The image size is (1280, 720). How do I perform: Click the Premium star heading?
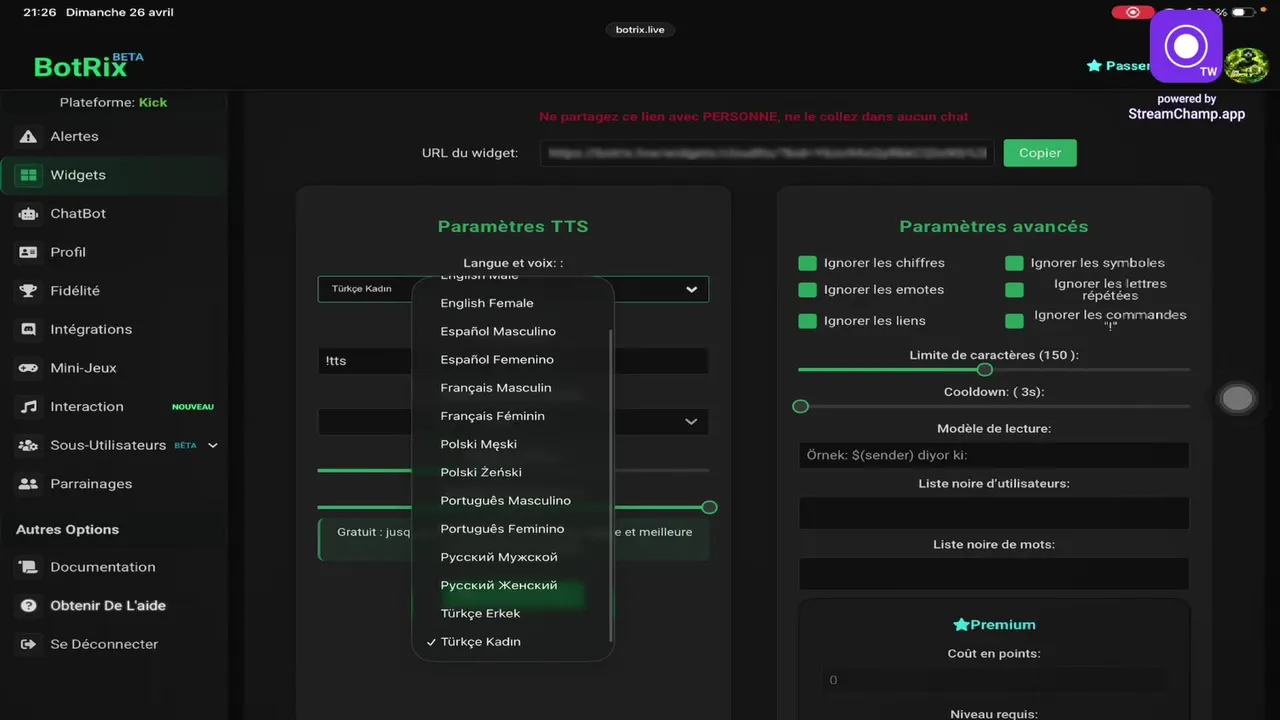(994, 625)
